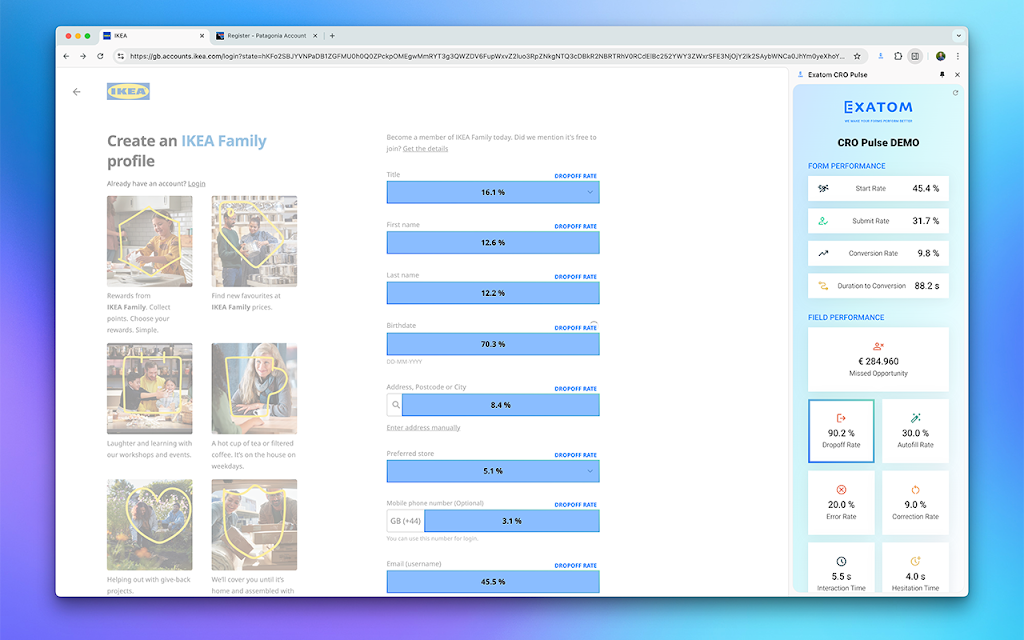The image size is (1024, 640).
Task: Click the Start Rate flag icon
Action: [x=824, y=188]
